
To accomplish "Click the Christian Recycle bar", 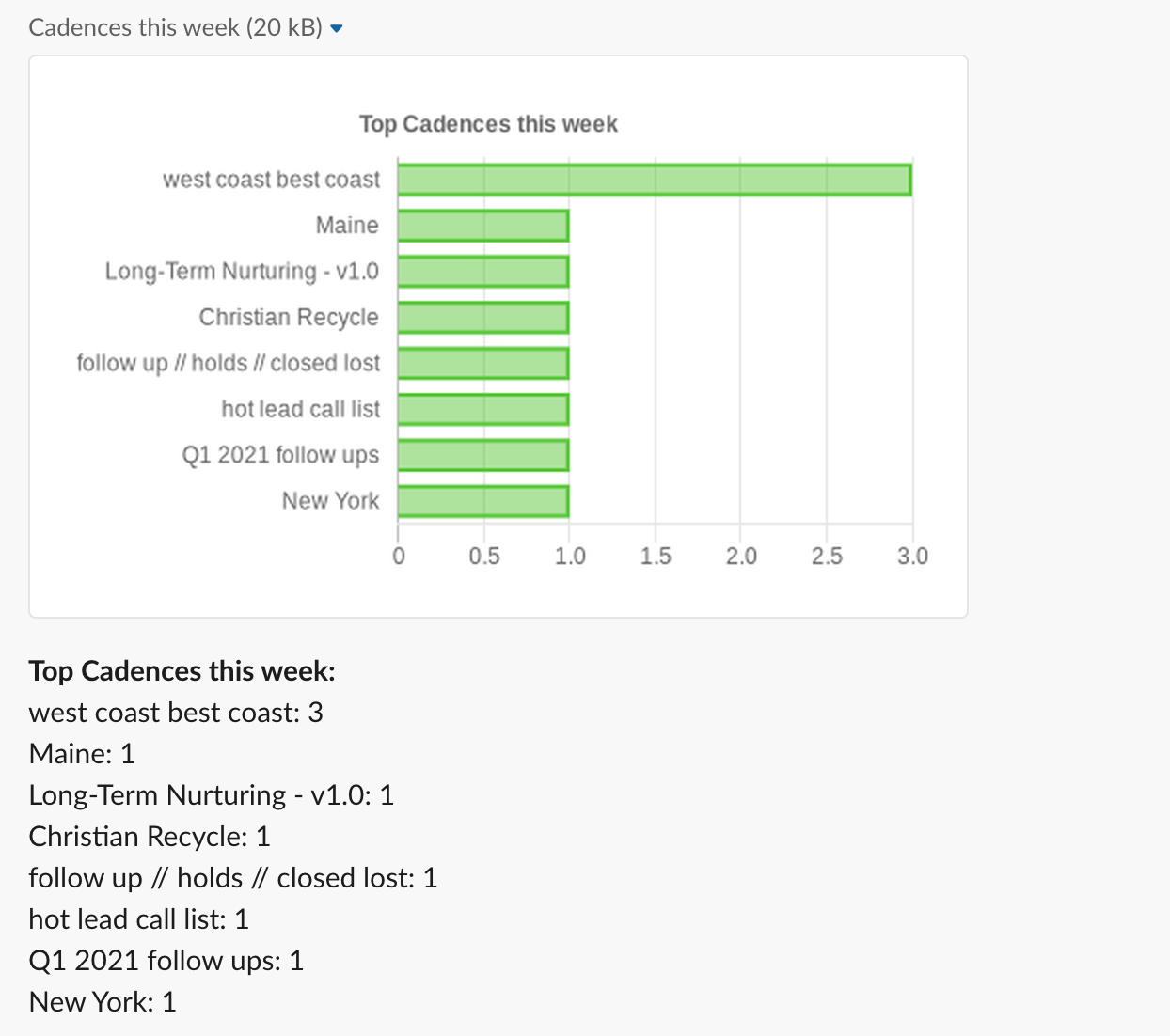I will pos(483,318).
